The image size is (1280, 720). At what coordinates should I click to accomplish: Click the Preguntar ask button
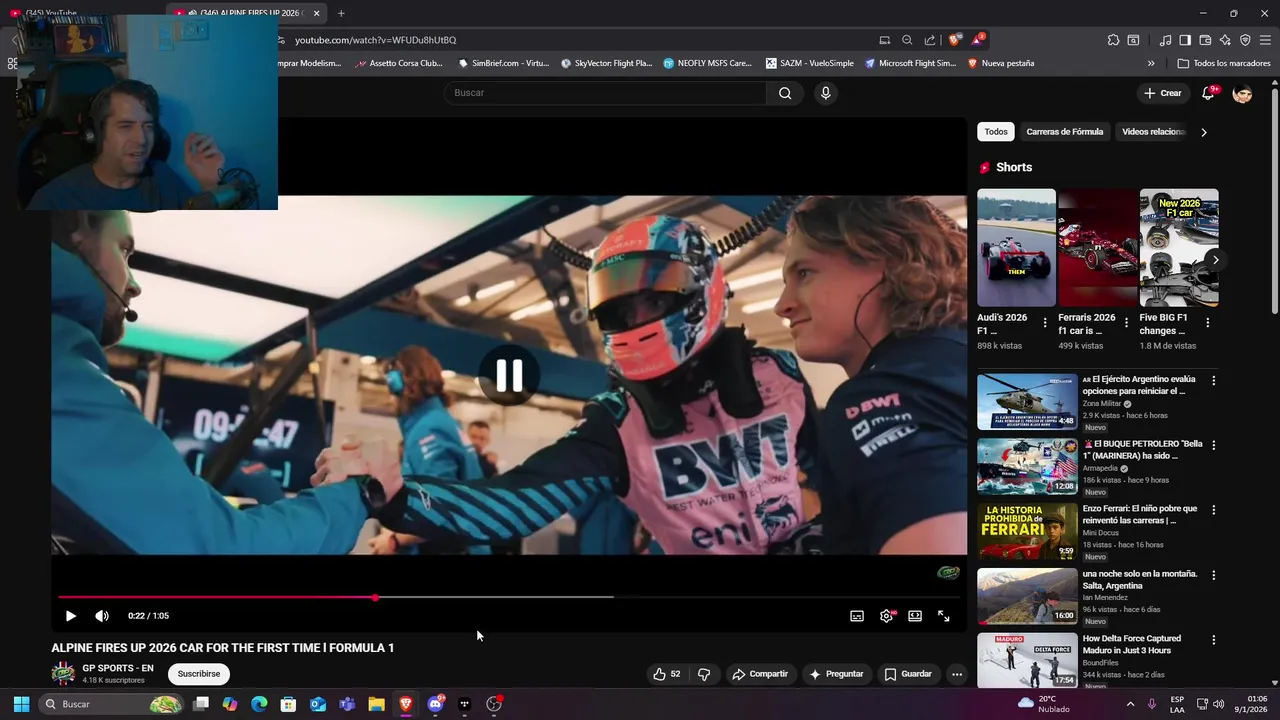(x=836, y=674)
